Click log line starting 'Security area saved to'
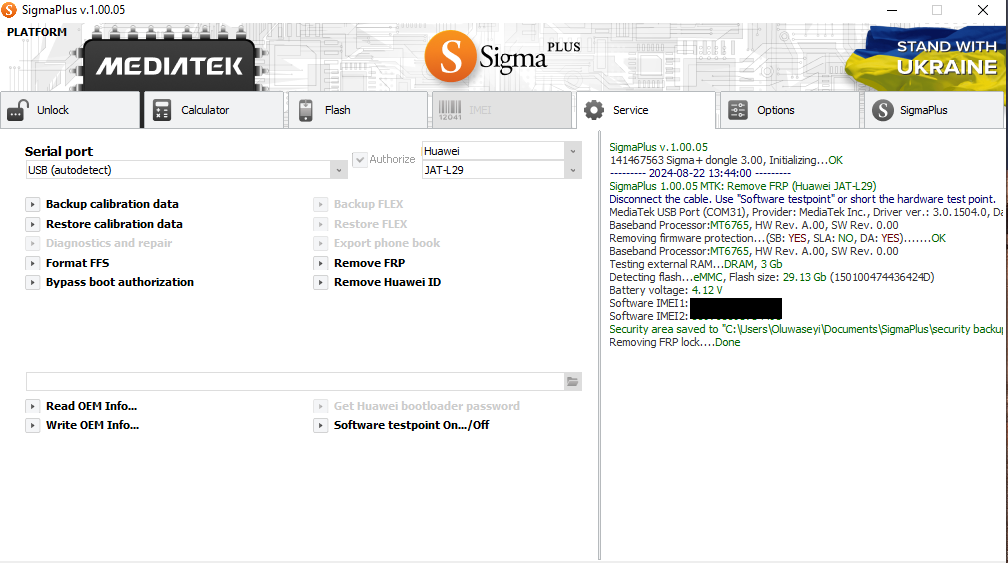The image size is (1008, 563). click(806, 330)
